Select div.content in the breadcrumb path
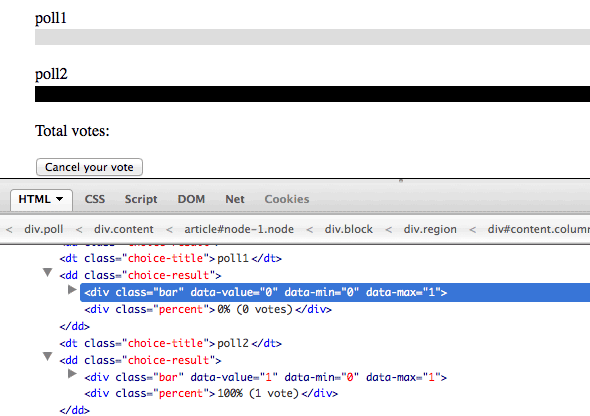Screen dimensions: 590x416 (x=124, y=229)
